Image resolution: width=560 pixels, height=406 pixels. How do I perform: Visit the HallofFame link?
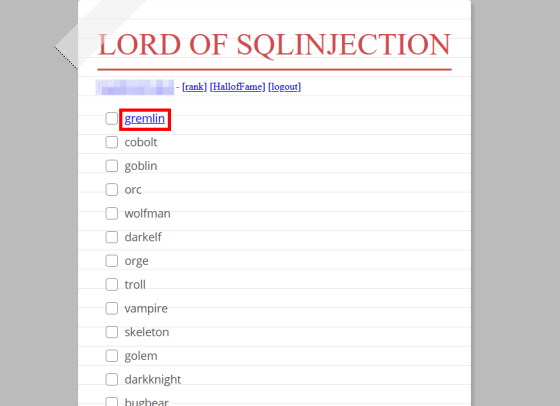(238, 87)
